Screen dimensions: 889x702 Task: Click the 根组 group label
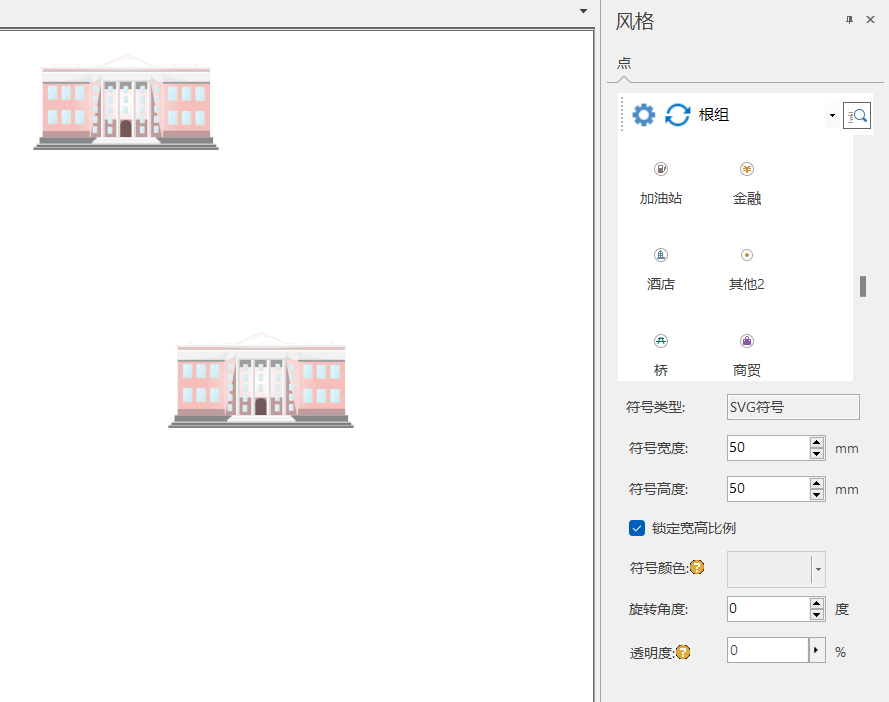714,115
